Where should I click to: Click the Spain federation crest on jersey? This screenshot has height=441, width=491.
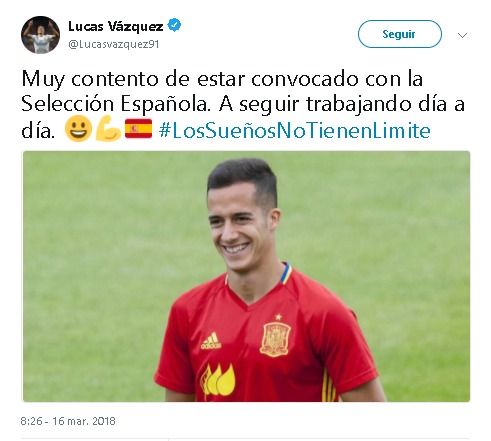(275, 339)
